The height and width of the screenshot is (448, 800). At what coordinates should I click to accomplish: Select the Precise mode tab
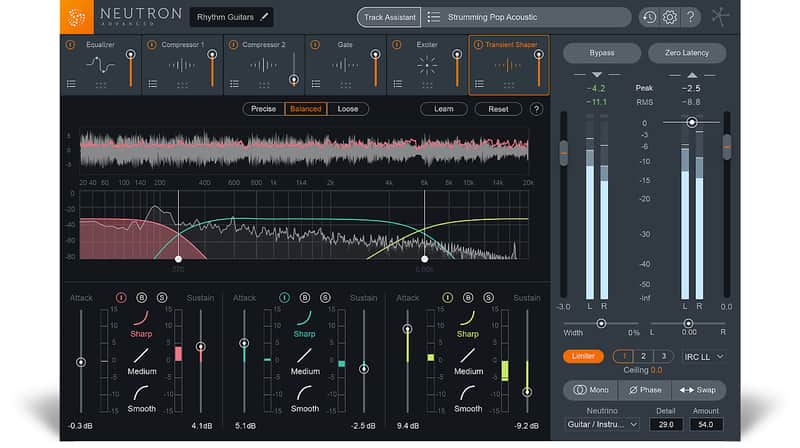(x=263, y=109)
